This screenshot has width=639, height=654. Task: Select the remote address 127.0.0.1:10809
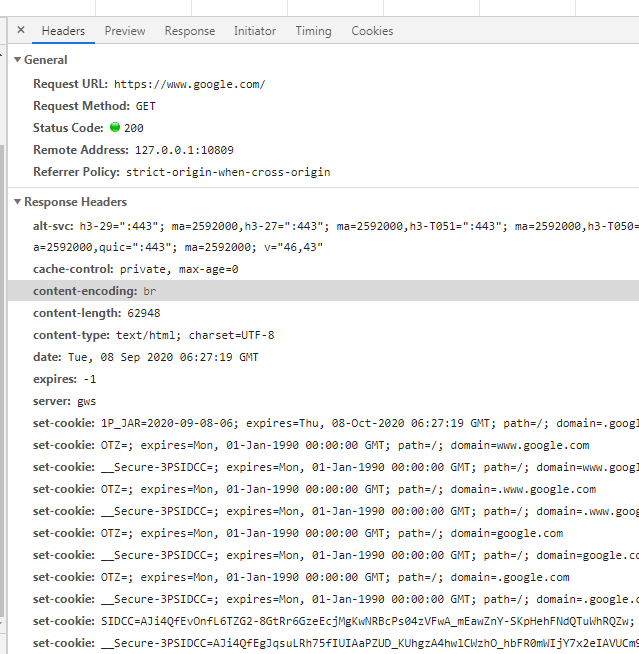184,150
